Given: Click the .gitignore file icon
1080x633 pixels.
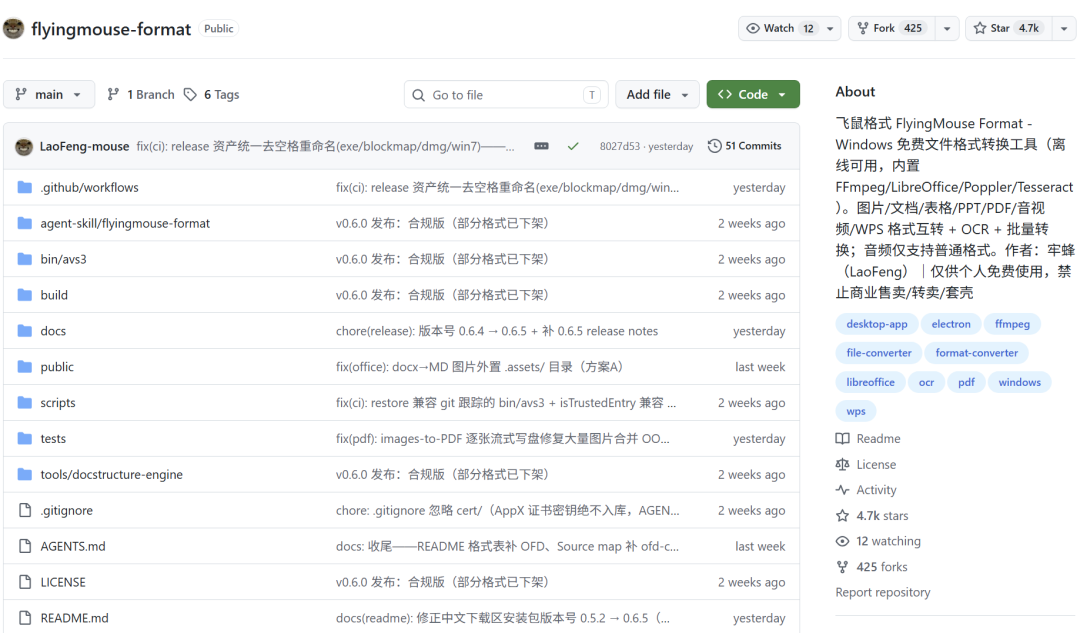Looking at the screenshot, I should coord(25,510).
